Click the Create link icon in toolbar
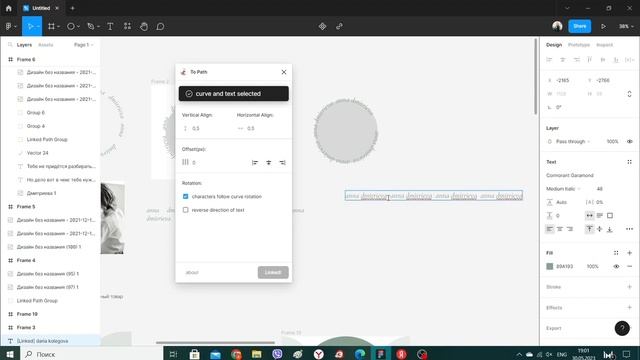Screen dimensions: 640x360 click(339, 27)
